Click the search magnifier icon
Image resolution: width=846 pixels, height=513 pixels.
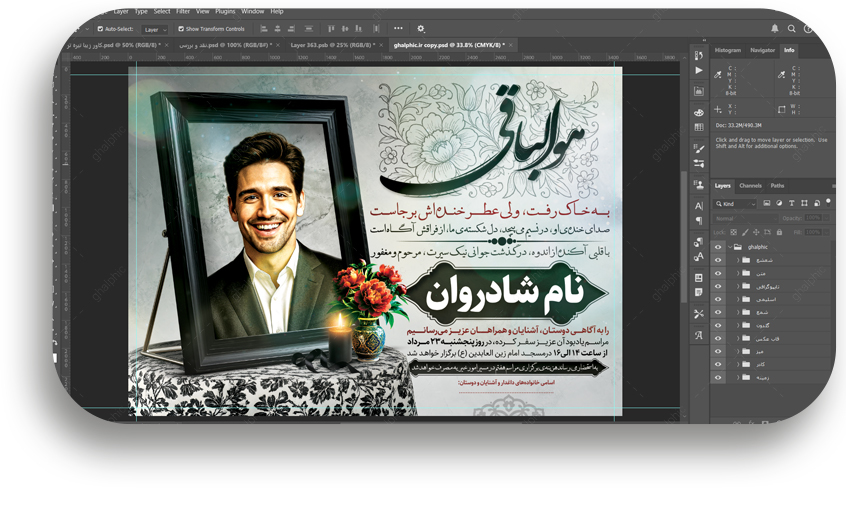point(792,29)
